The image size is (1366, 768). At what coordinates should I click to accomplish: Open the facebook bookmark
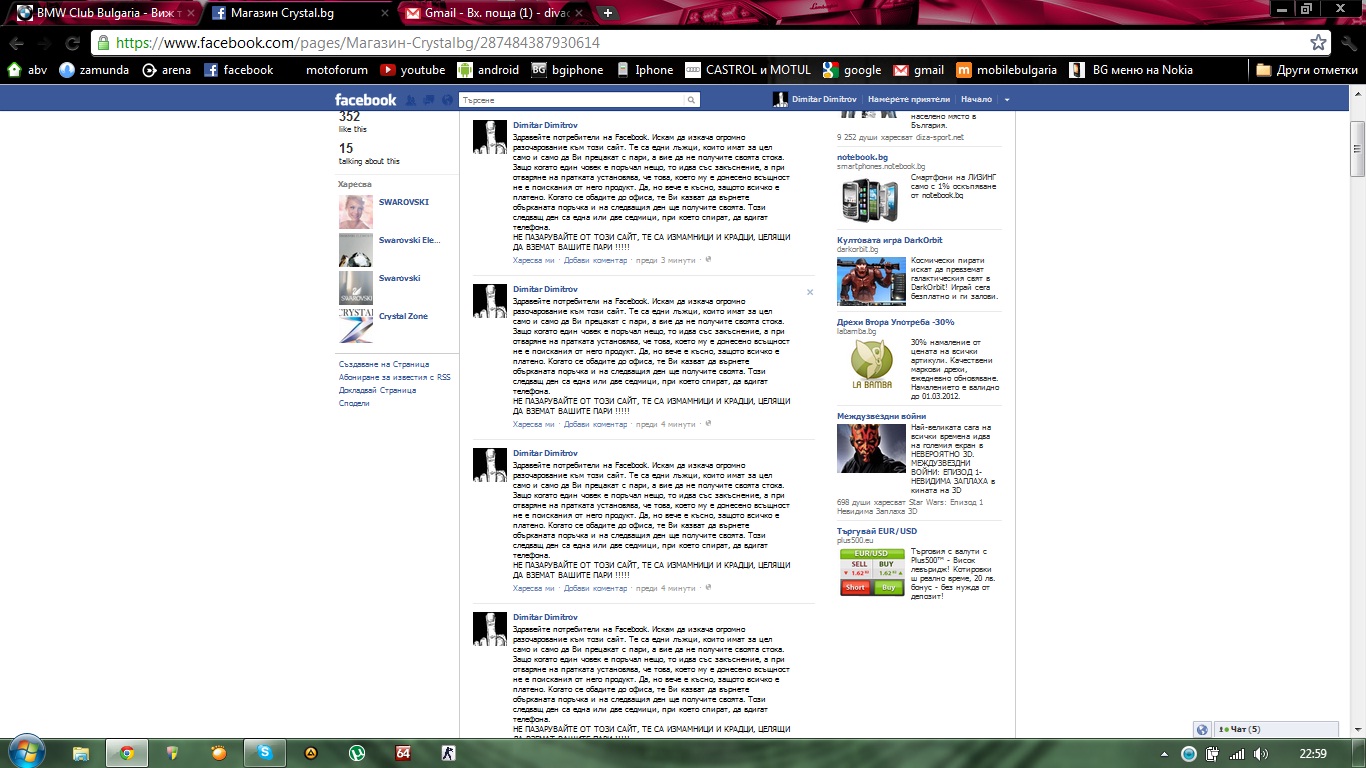tap(238, 70)
